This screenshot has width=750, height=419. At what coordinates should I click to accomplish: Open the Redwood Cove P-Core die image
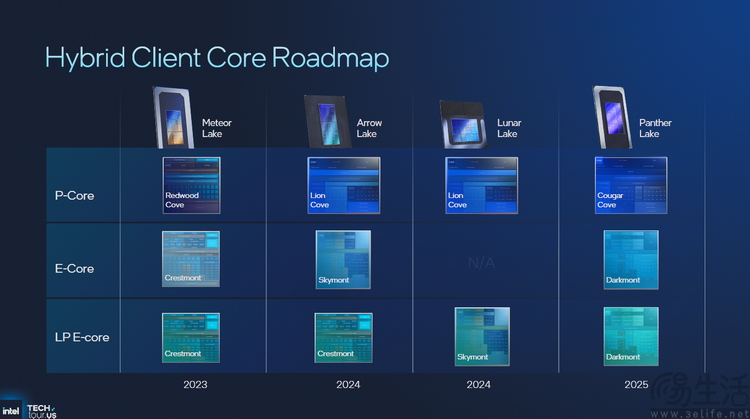(x=191, y=184)
